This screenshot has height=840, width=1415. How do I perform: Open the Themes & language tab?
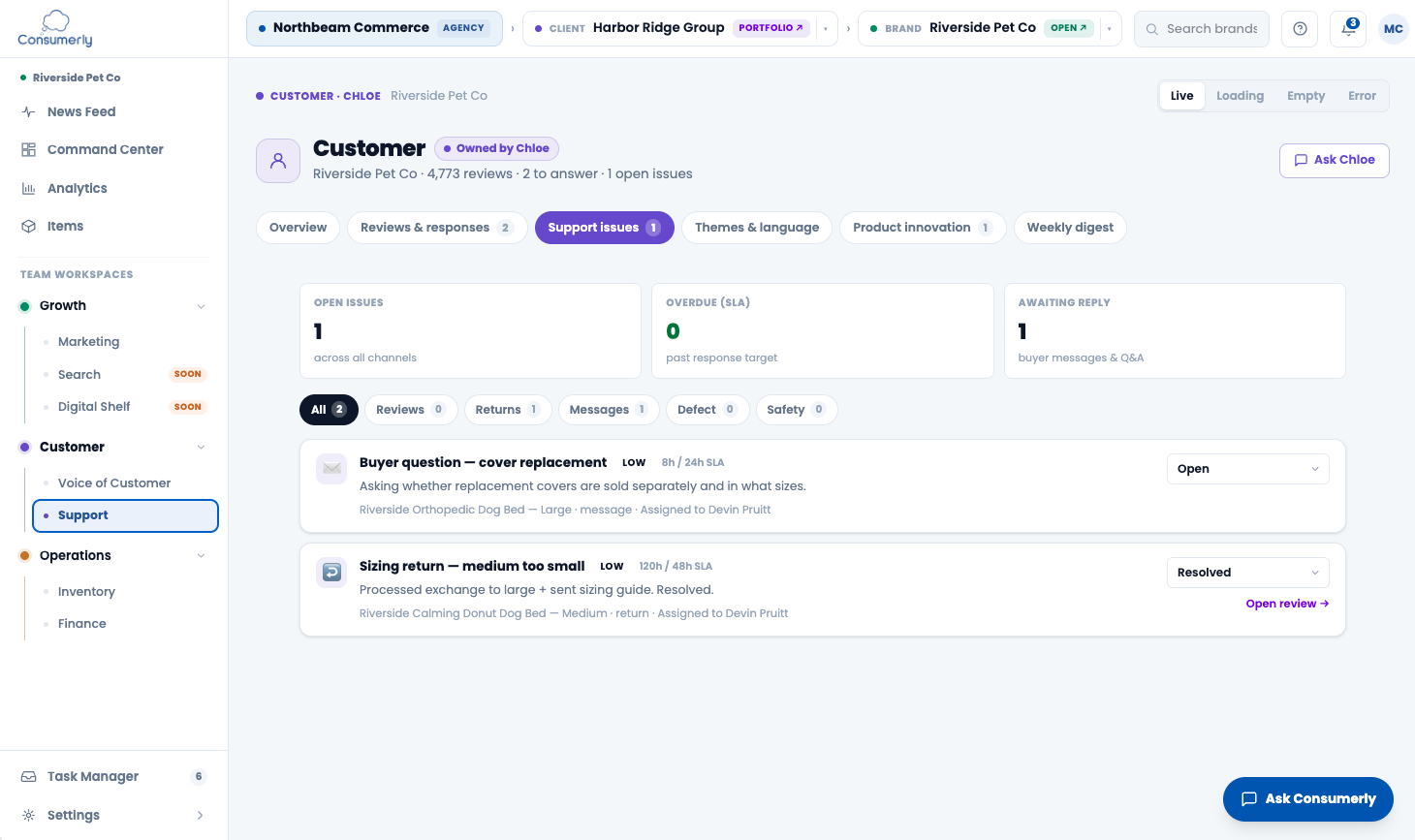(757, 228)
